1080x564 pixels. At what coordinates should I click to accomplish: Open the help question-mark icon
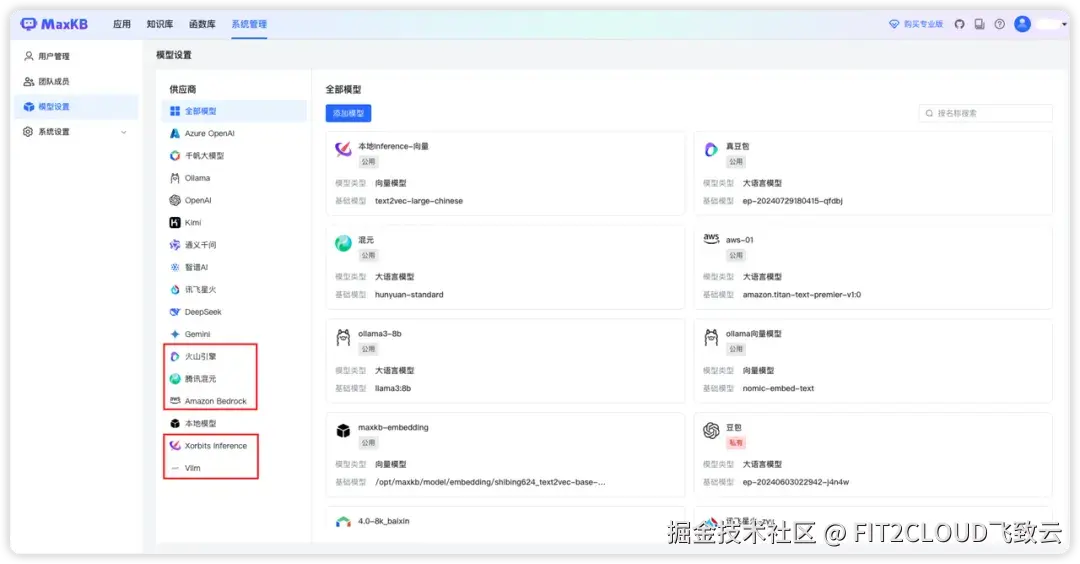(999, 24)
